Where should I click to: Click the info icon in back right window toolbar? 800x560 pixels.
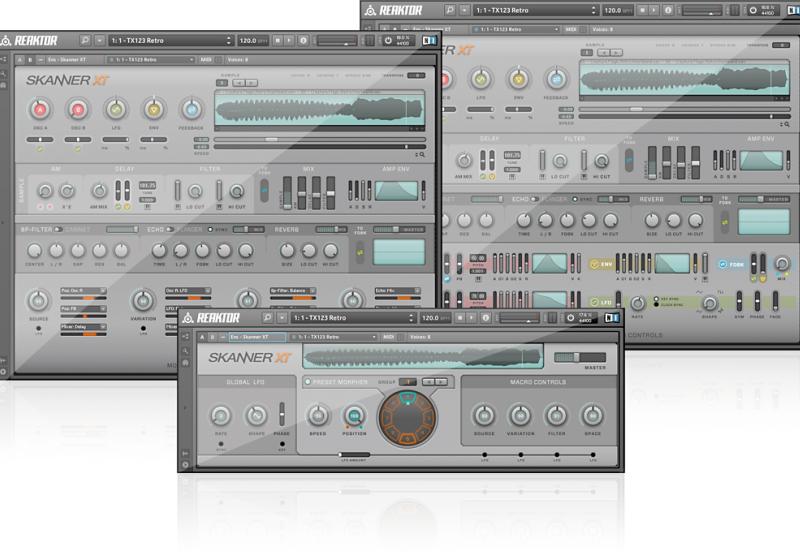[x=668, y=10]
